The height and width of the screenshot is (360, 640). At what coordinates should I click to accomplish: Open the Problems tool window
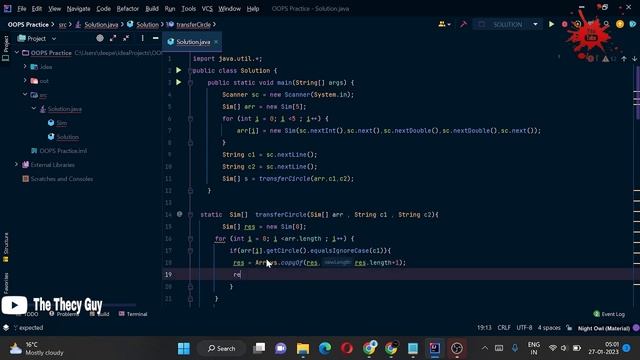coord(64,314)
